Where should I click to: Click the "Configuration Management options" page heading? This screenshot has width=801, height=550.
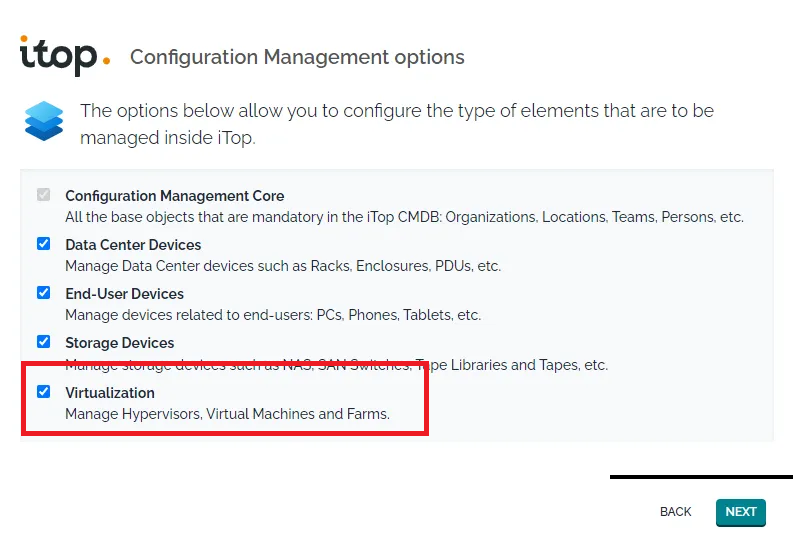(297, 57)
